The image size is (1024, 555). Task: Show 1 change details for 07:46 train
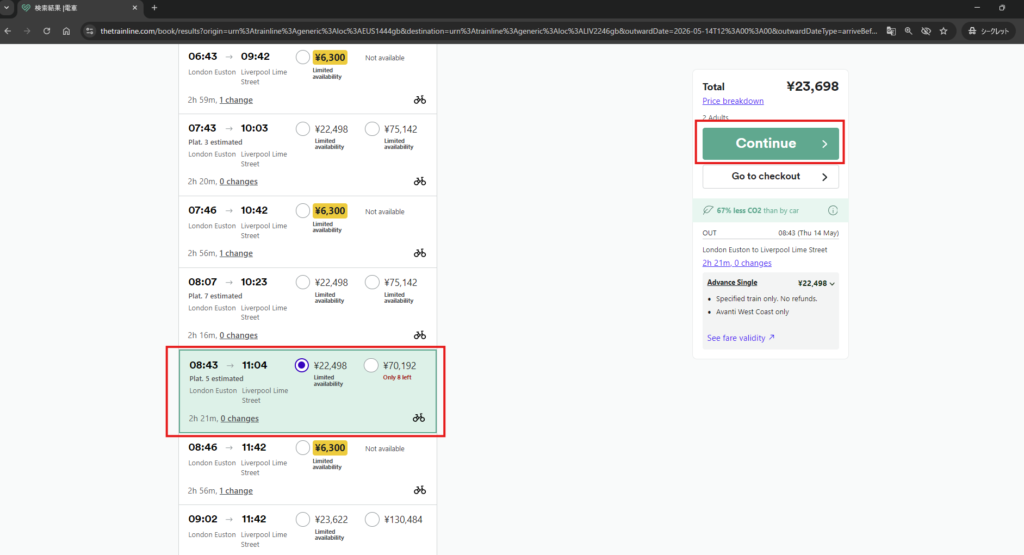point(236,253)
